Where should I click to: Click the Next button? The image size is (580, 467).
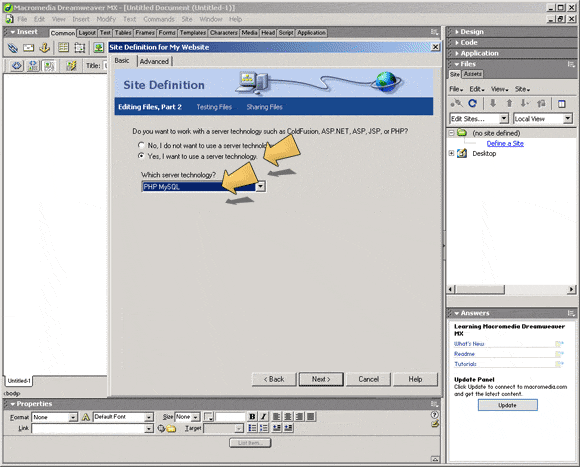pyautogui.click(x=321, y=379)
